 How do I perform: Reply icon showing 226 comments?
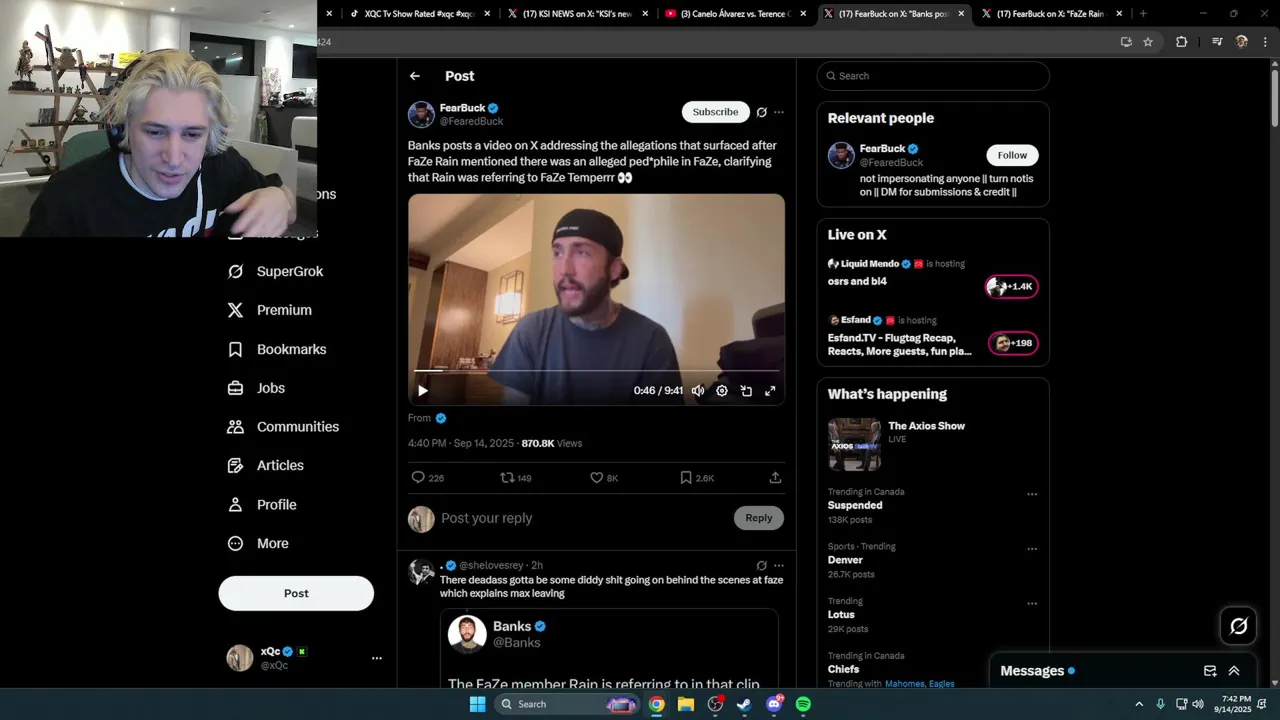[427, 478]
